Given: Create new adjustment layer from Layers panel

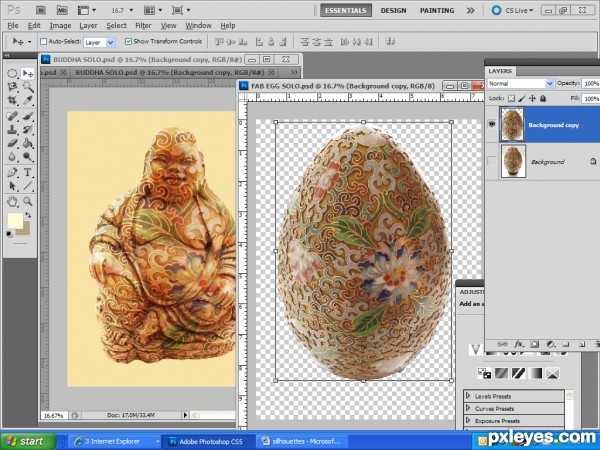Looking at the screenshot, I should coord(550,344).
